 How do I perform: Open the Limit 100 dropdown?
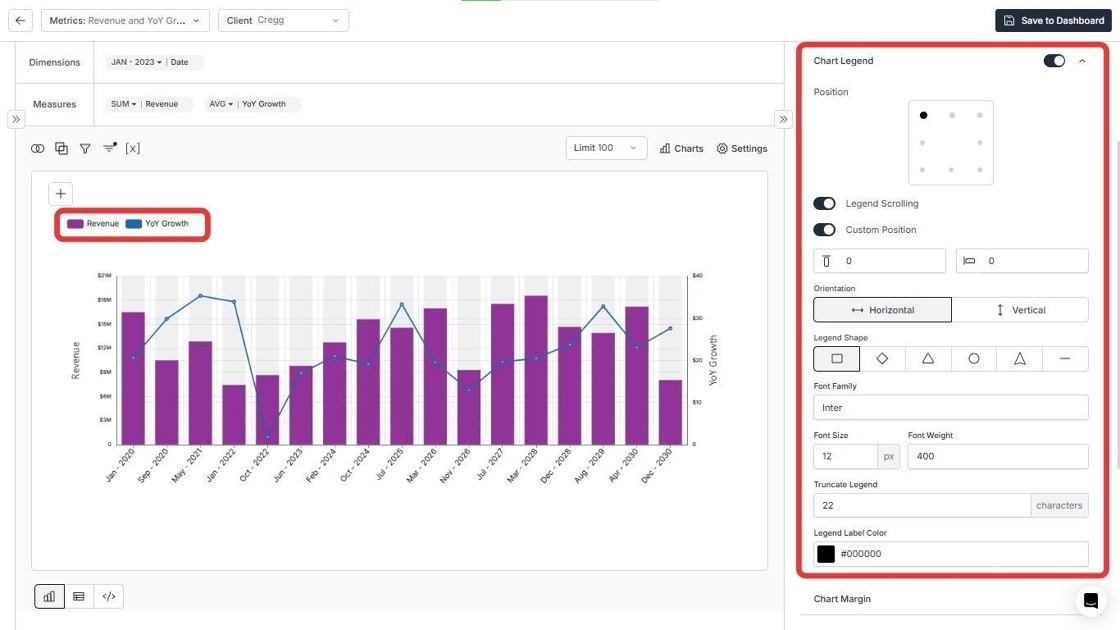(606, 148)
